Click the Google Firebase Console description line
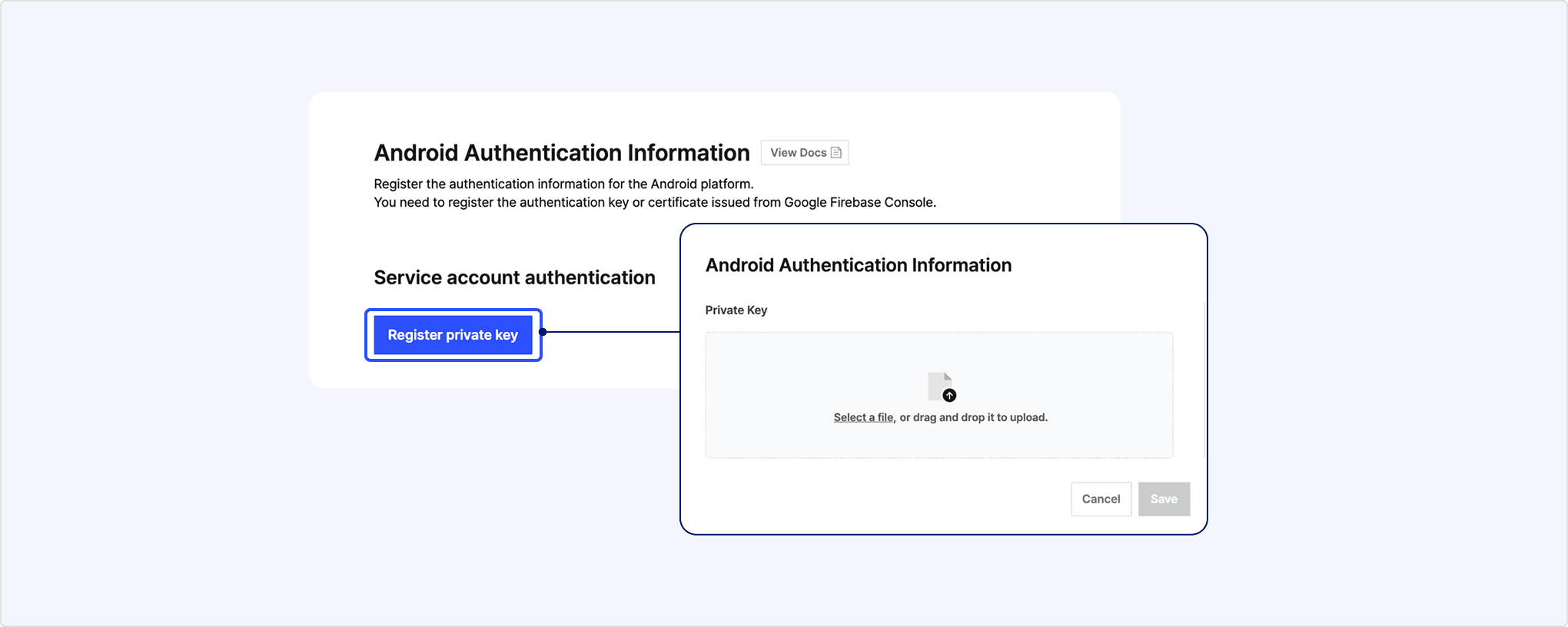This screenshot has width=1568, height=627. 654,203
